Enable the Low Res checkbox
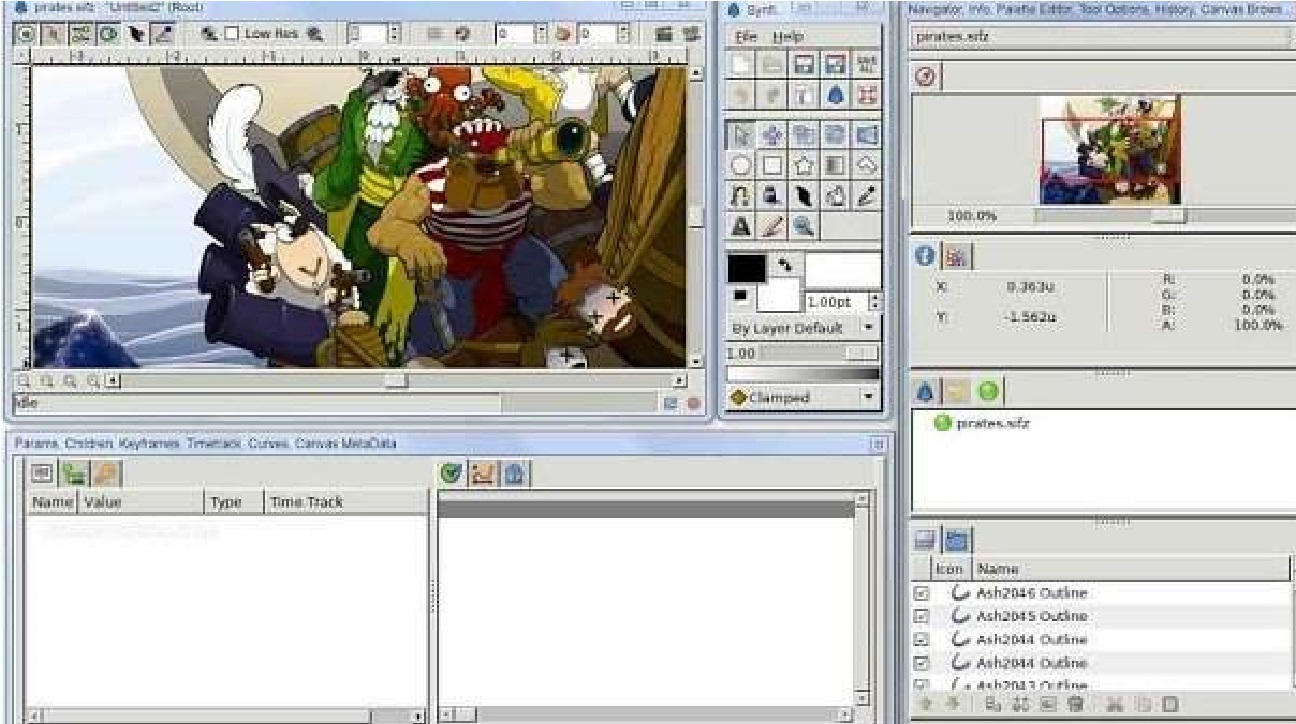Screen dimensions: 1296x724 232,34
